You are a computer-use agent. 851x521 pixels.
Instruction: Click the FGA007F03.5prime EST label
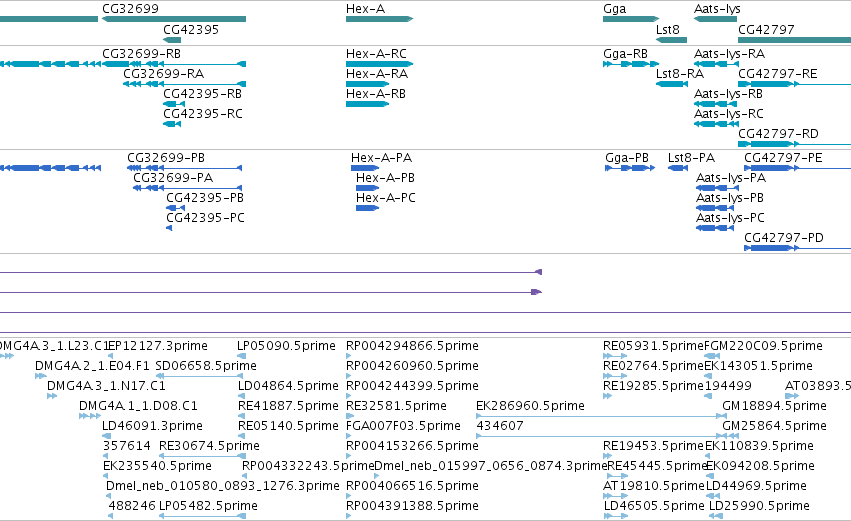point(403,427)
